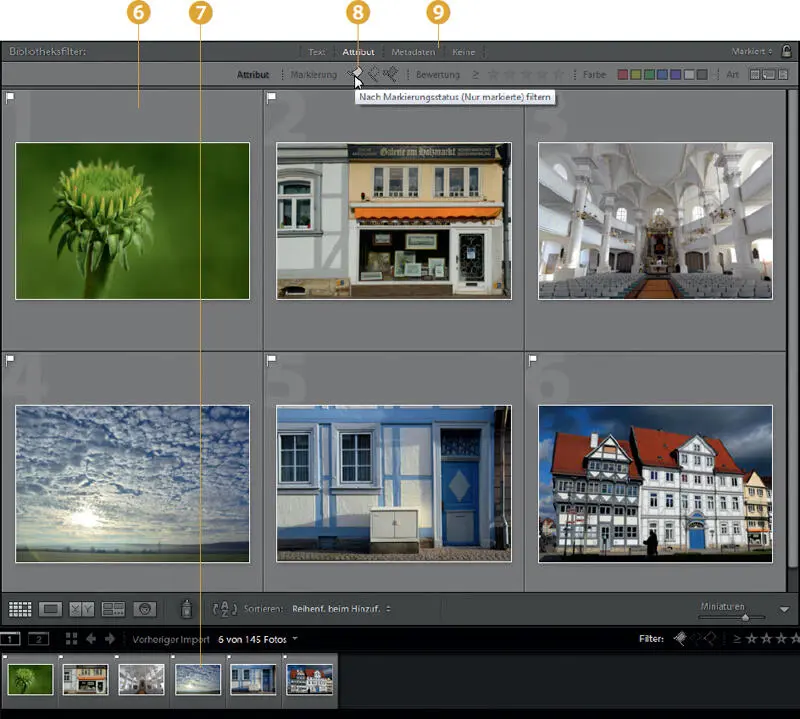Filter Bewertung by one star
The image size is (800, 719).
point(493,75)
